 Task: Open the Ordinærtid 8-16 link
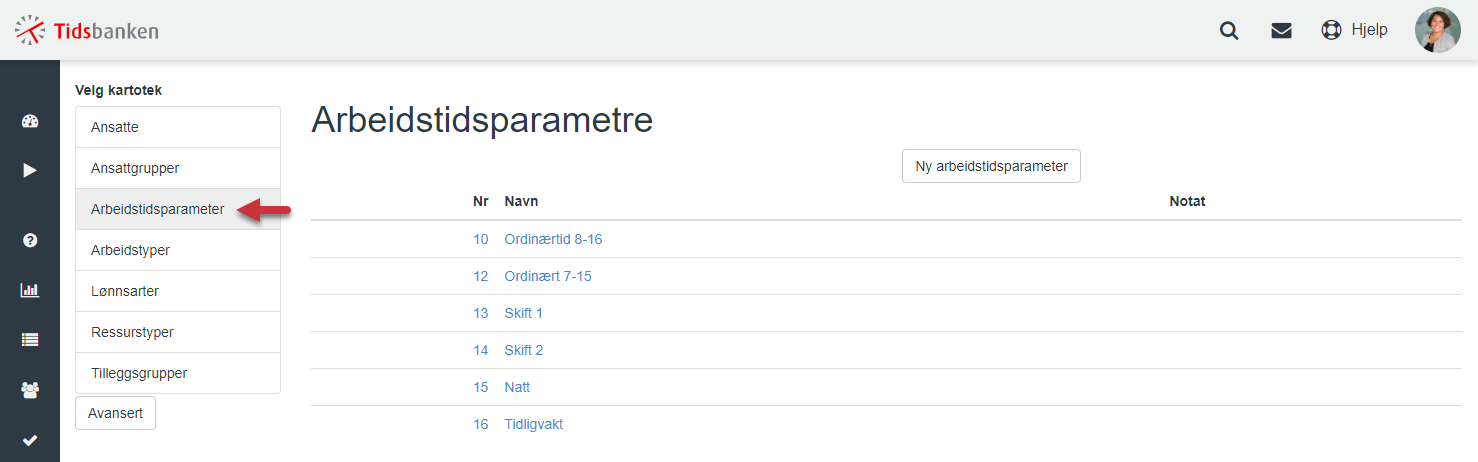[x=553, y=239]
